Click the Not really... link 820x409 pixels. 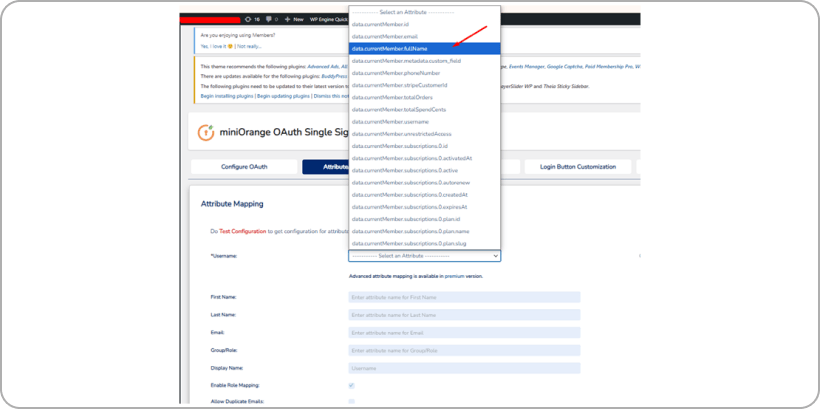pos(249,46)
